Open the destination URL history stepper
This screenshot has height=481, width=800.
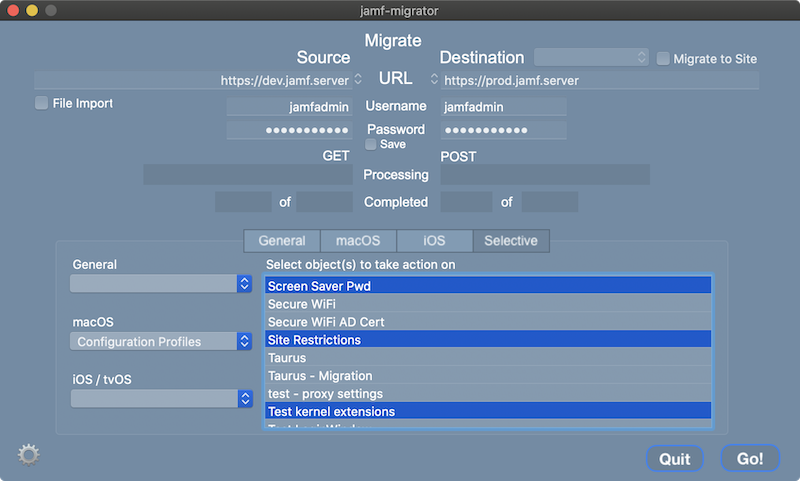tap(434, 79)
